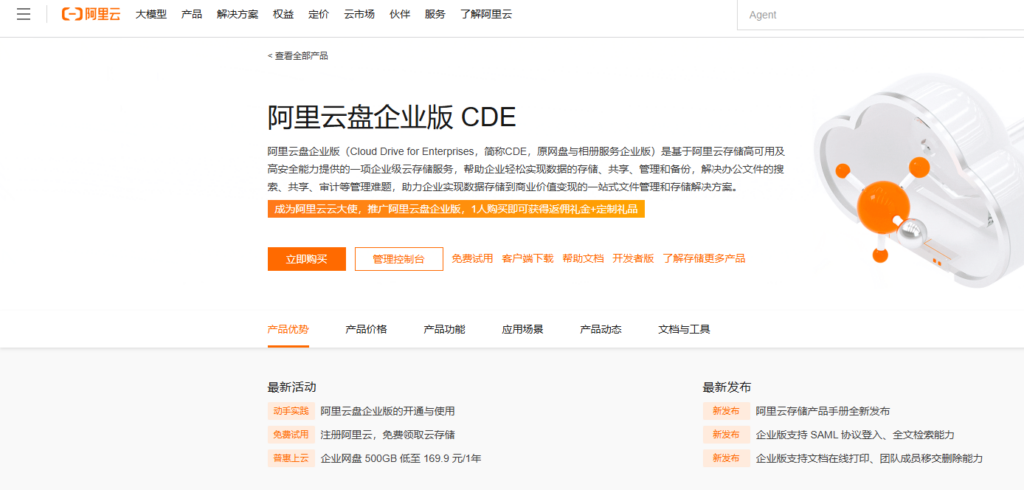Focus the Agent search field
1024x490 pixels.
coord(880,15)
